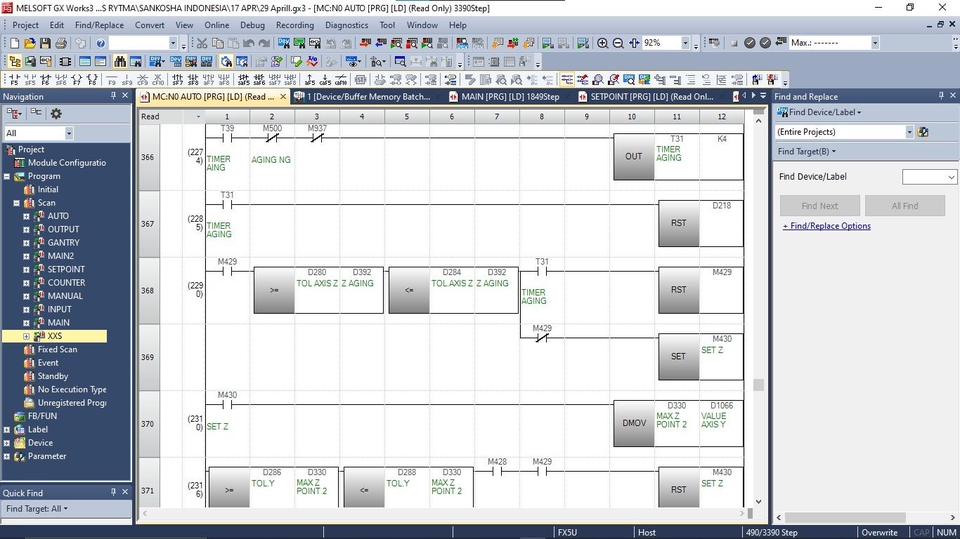
Task: Open the Convert menu
Action: point(149,25)
